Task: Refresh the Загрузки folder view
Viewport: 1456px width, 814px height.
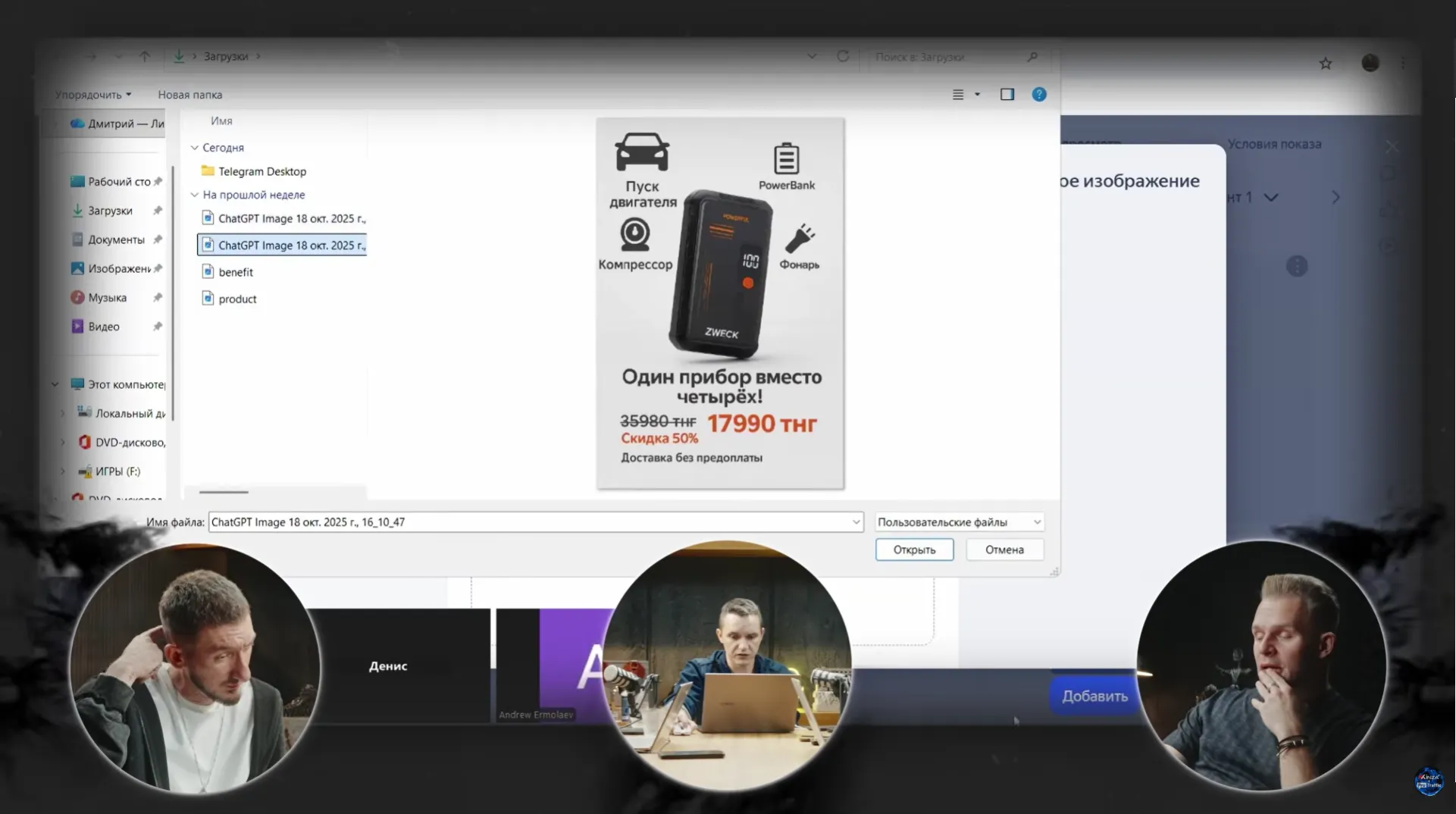Action: 843,56
